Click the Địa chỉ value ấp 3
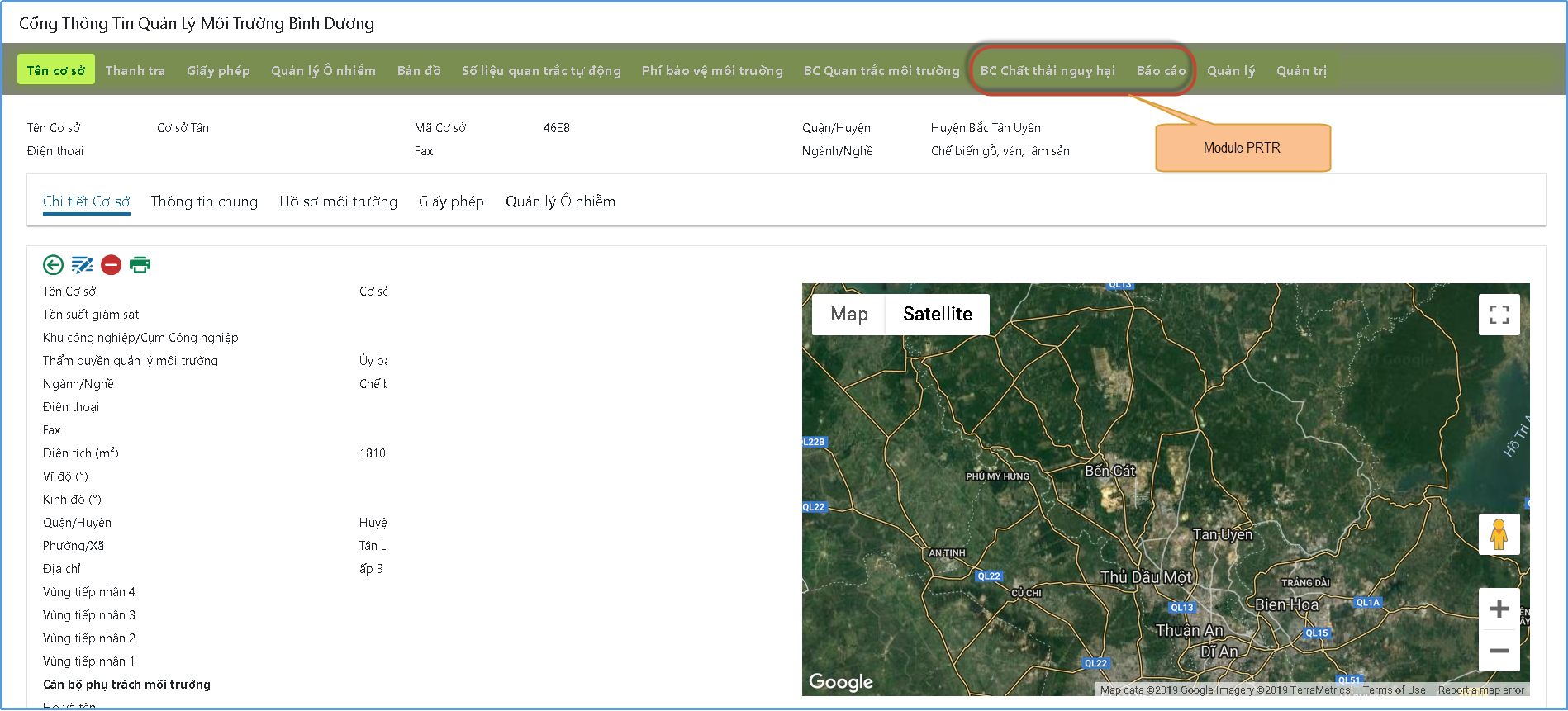This screenshot has height=711, width=1568. coord(371,569)
